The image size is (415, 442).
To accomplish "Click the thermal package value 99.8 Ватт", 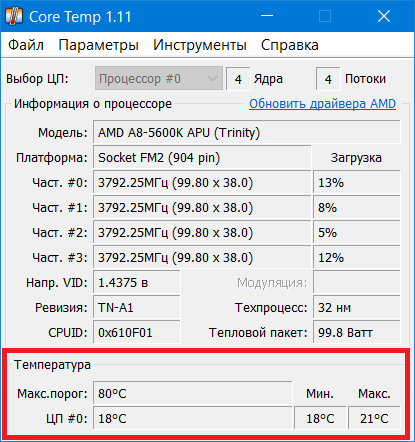I will pyautogui.click(x=357, y=332).
